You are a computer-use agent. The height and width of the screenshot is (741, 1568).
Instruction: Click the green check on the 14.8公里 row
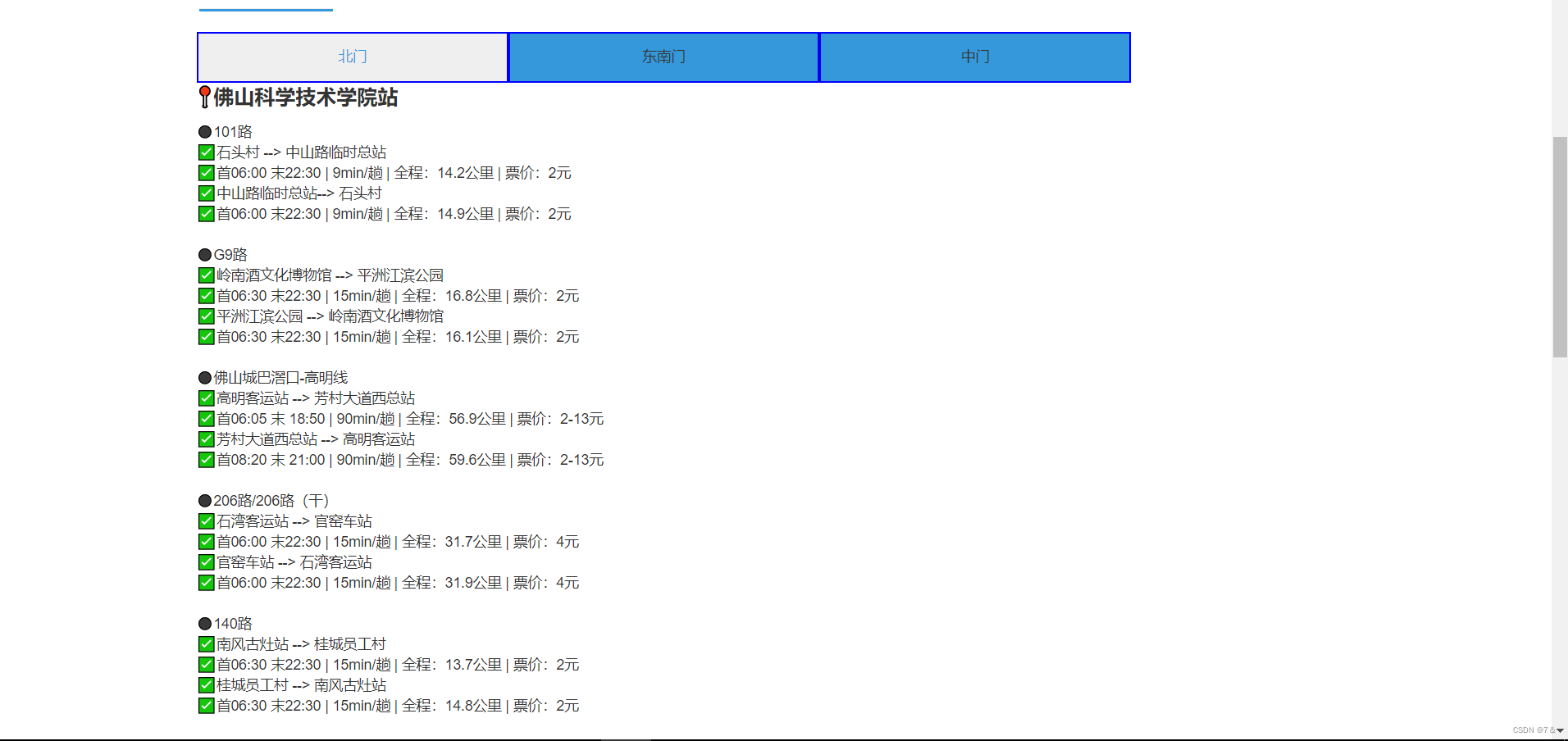(207, 706)
